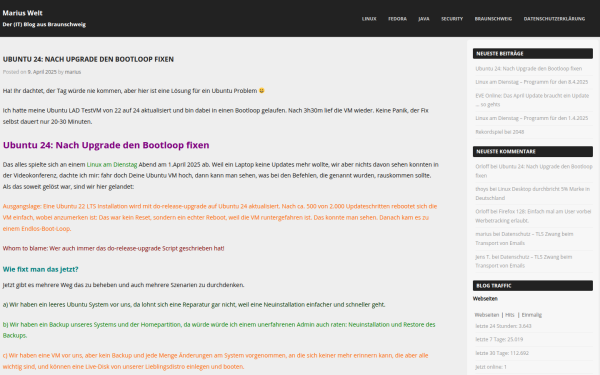Click the post date 9. April 2025

click(x=42, y=72)
